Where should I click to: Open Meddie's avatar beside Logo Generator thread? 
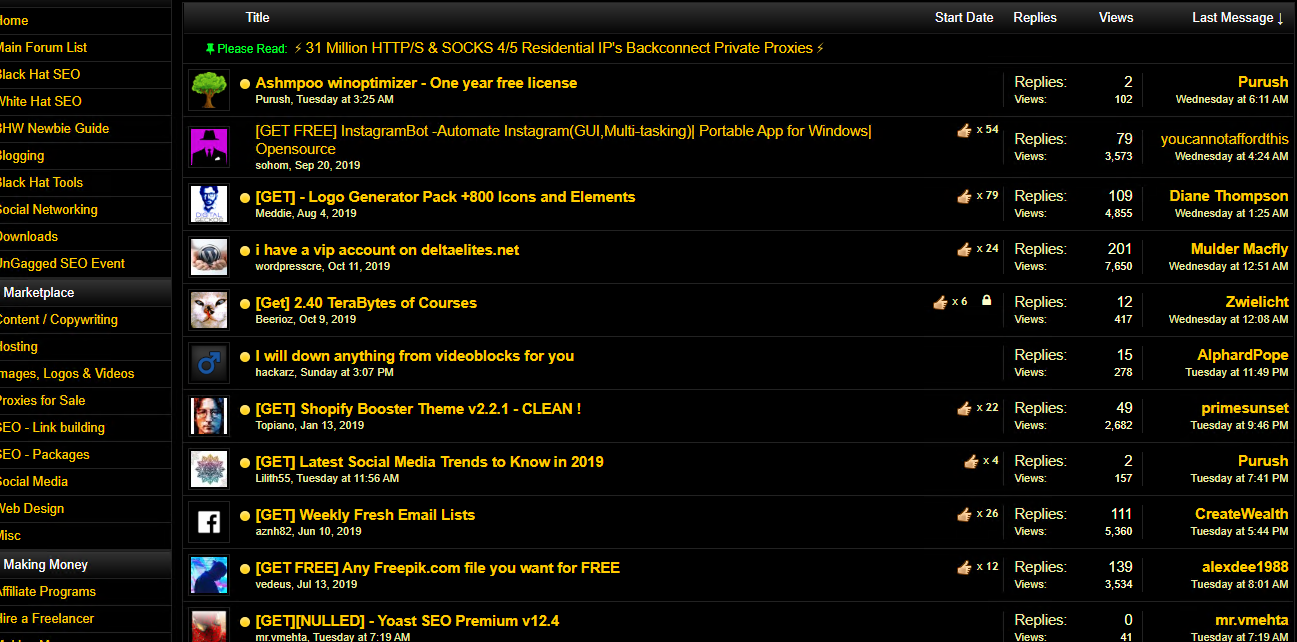pos(209,204)
